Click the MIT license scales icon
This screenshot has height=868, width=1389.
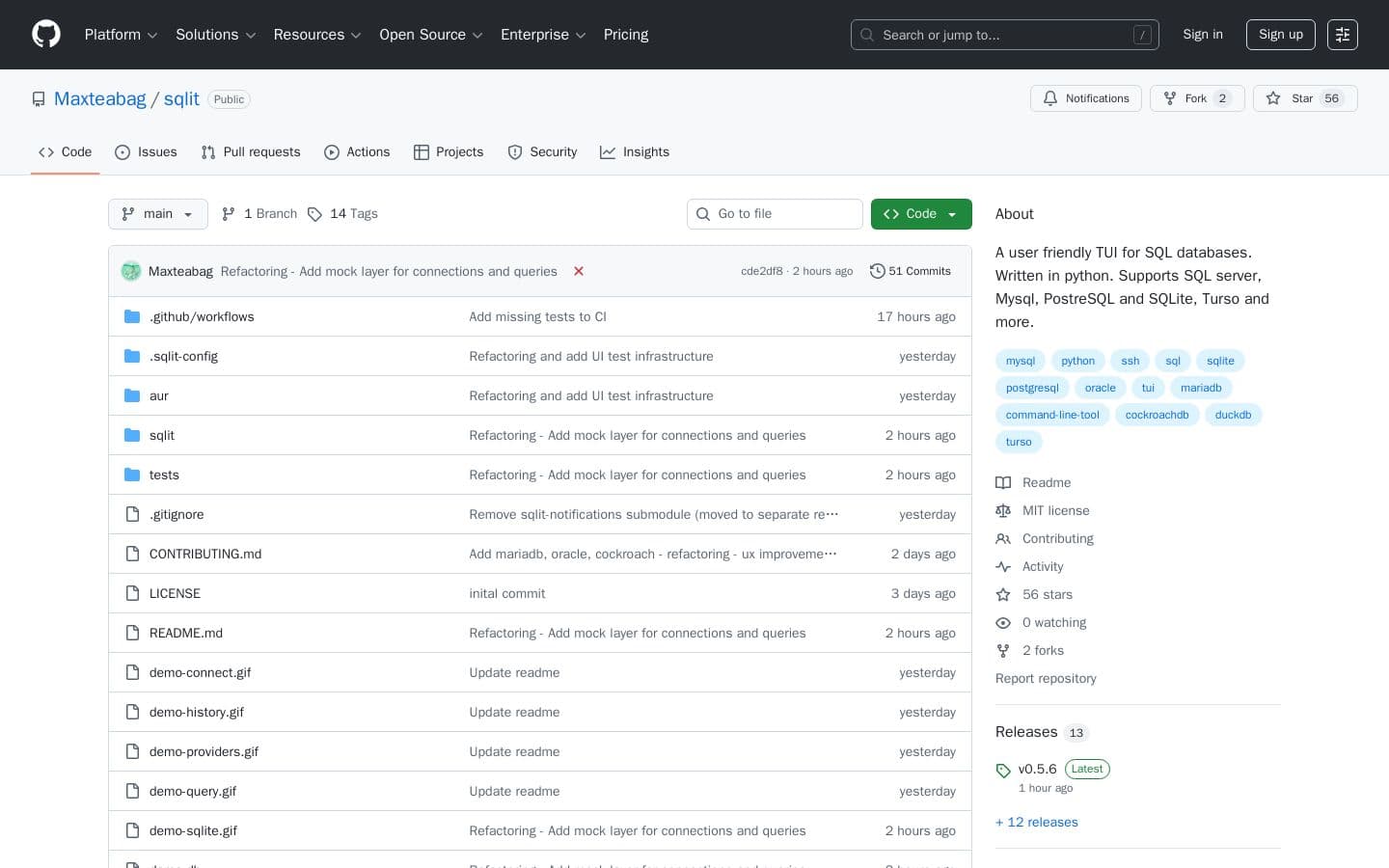pos(1003,510)
